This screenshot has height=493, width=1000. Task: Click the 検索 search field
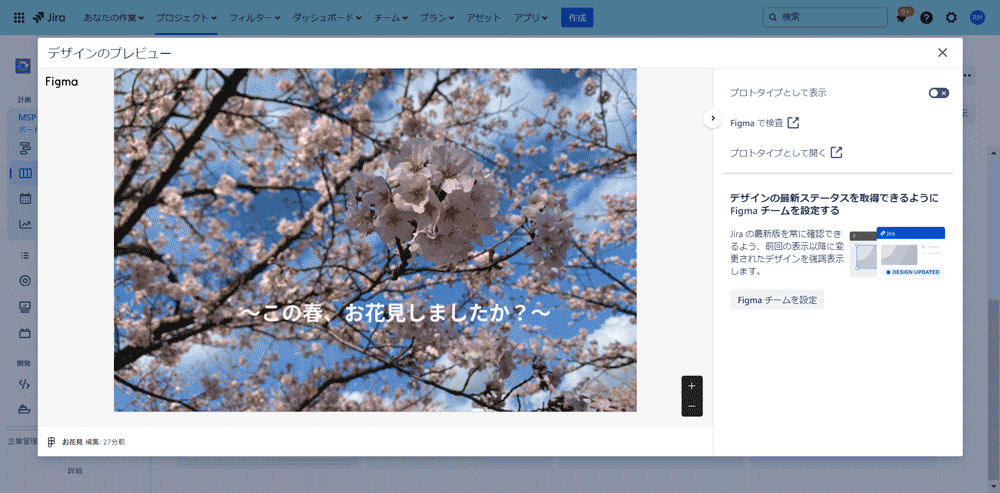(825, 18)
